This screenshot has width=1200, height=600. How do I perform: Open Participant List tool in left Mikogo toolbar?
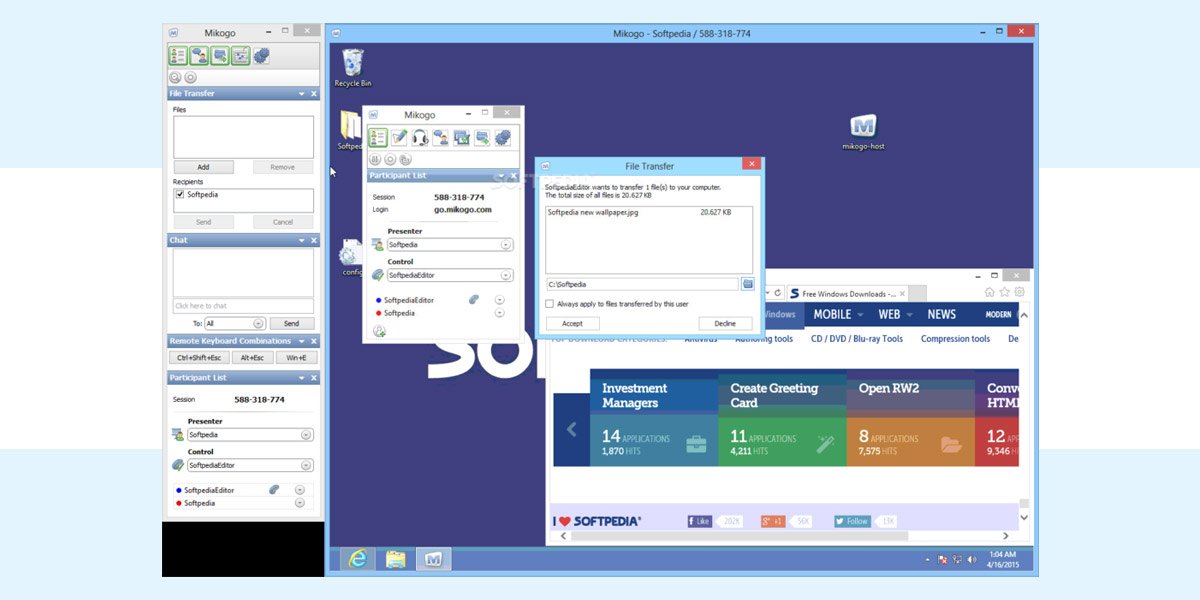click(179, 56)
